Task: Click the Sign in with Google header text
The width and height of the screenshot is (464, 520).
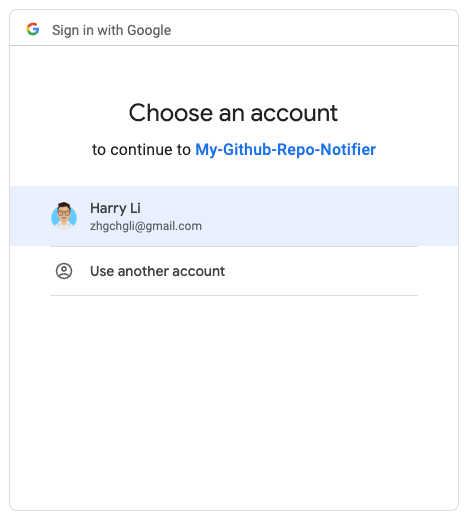Action: (111, 30)
